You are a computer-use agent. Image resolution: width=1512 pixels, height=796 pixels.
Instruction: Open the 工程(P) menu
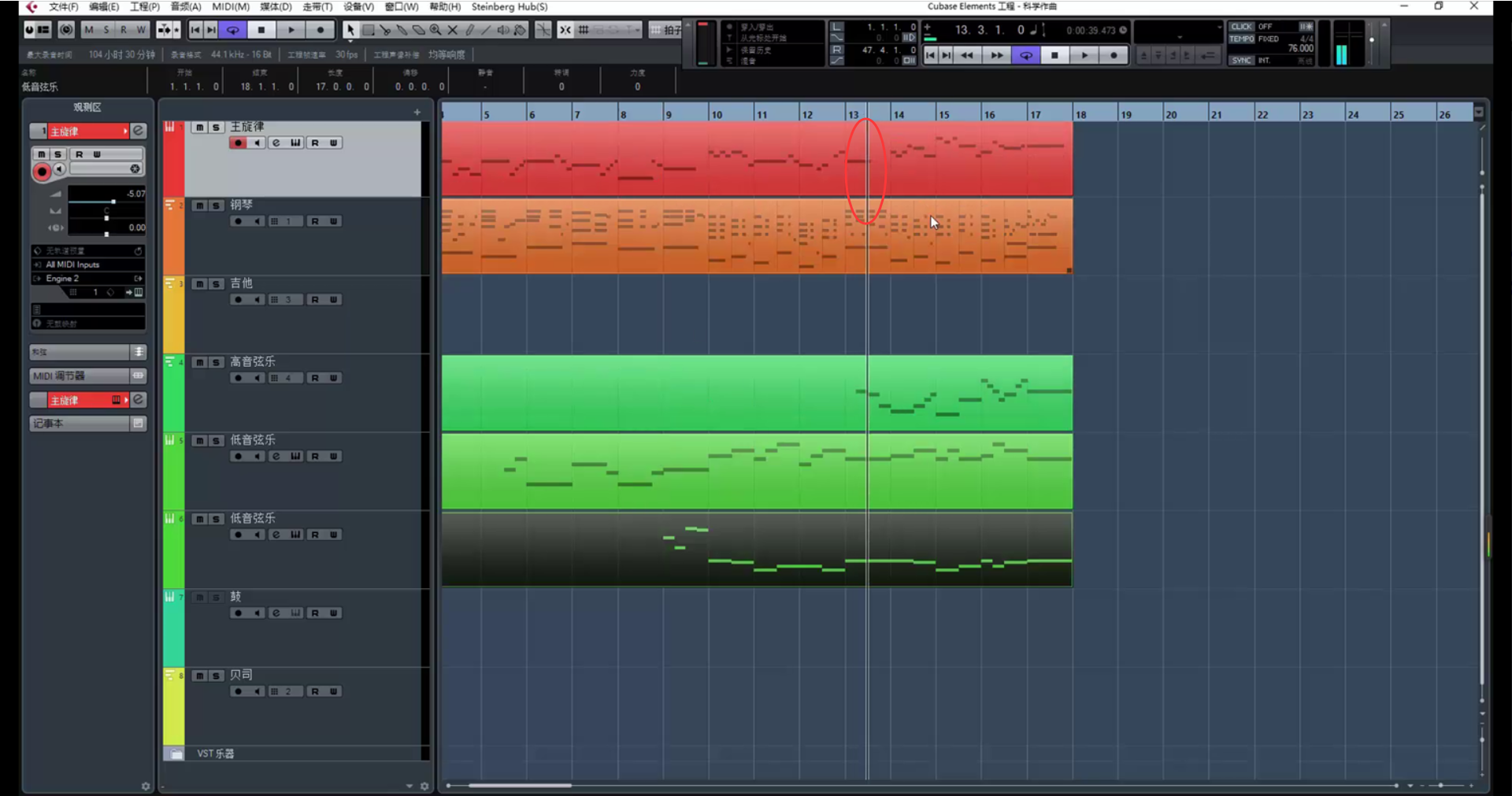point(145,7)
